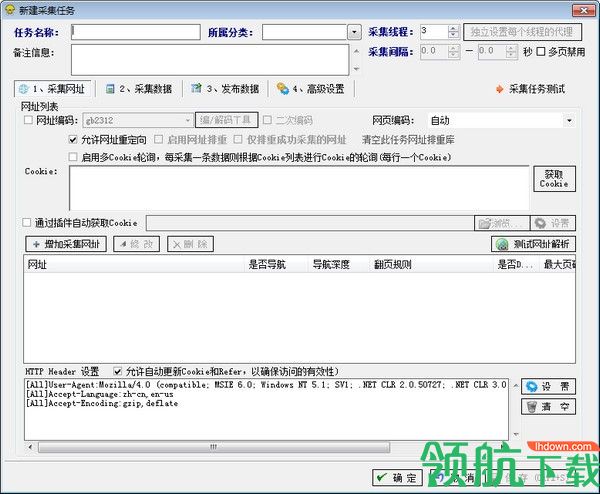Click the Accept-Language header line
The width and height of the screenshot is (600, 494).
pos(99,394)
